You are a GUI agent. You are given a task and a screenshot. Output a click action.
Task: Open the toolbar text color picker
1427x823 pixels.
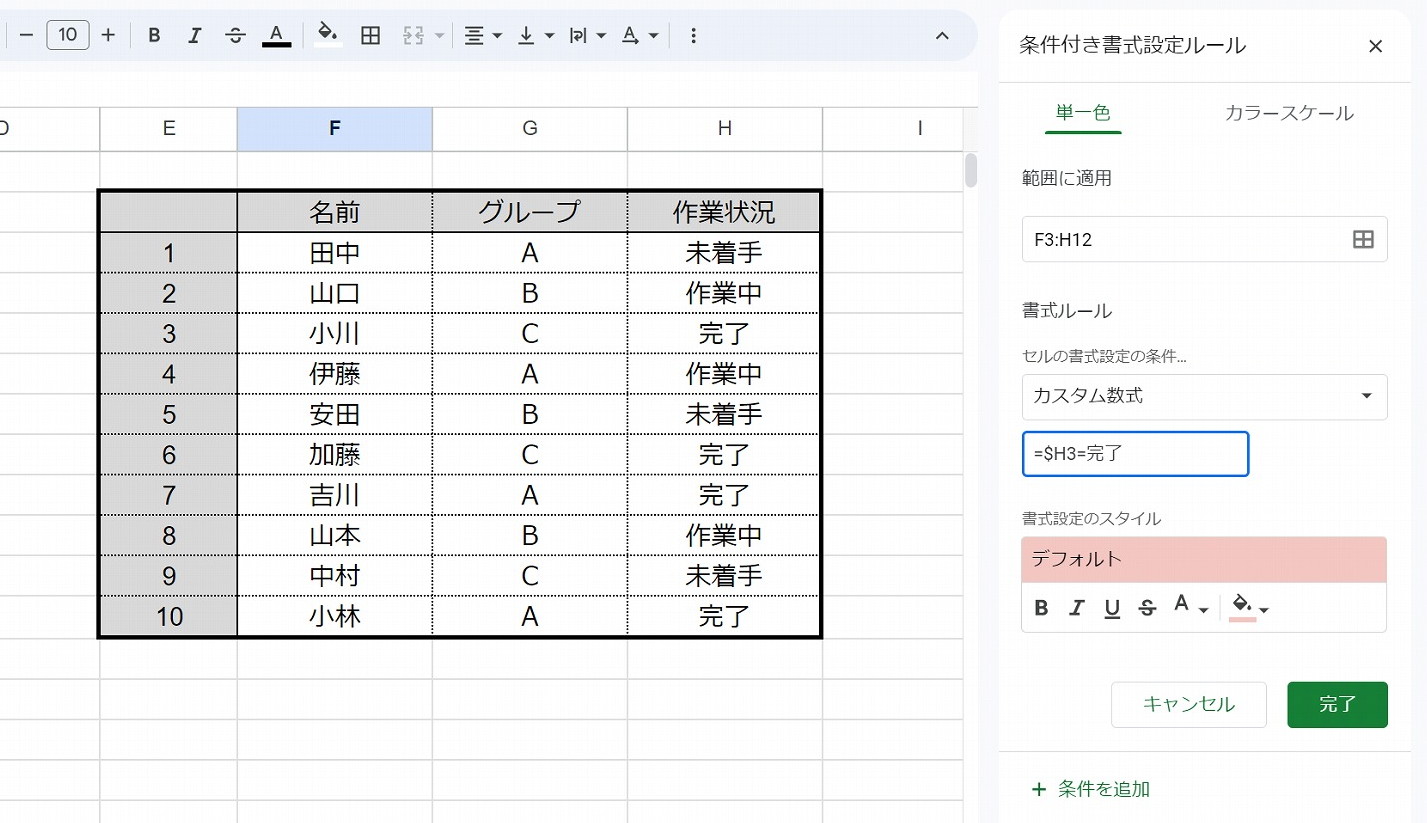point(277,36)
